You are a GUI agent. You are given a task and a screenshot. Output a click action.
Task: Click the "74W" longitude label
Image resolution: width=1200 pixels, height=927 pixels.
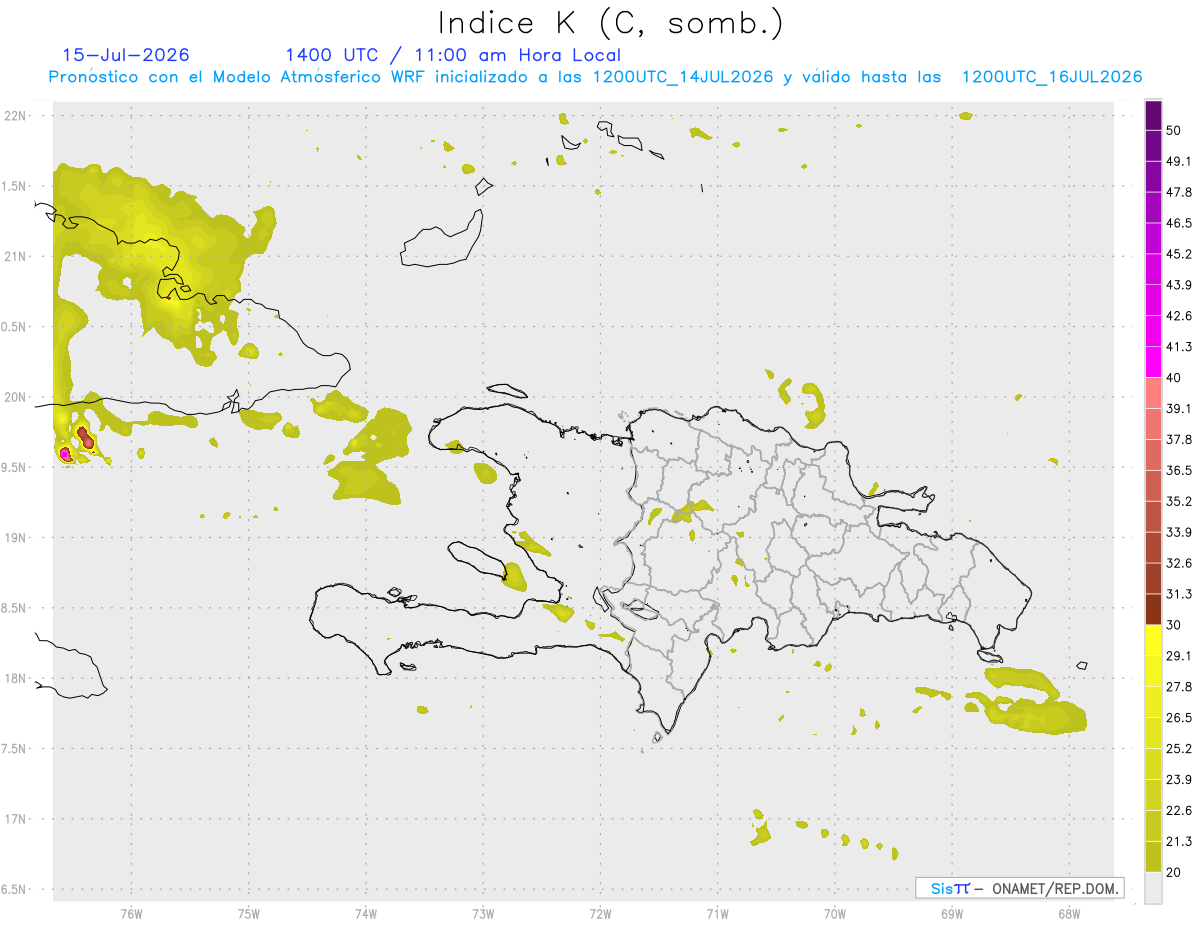coord(365,913)
